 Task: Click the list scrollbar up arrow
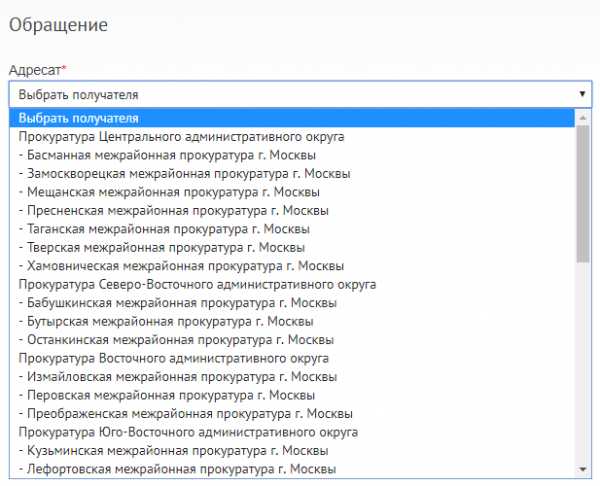[x=583, y=118]
